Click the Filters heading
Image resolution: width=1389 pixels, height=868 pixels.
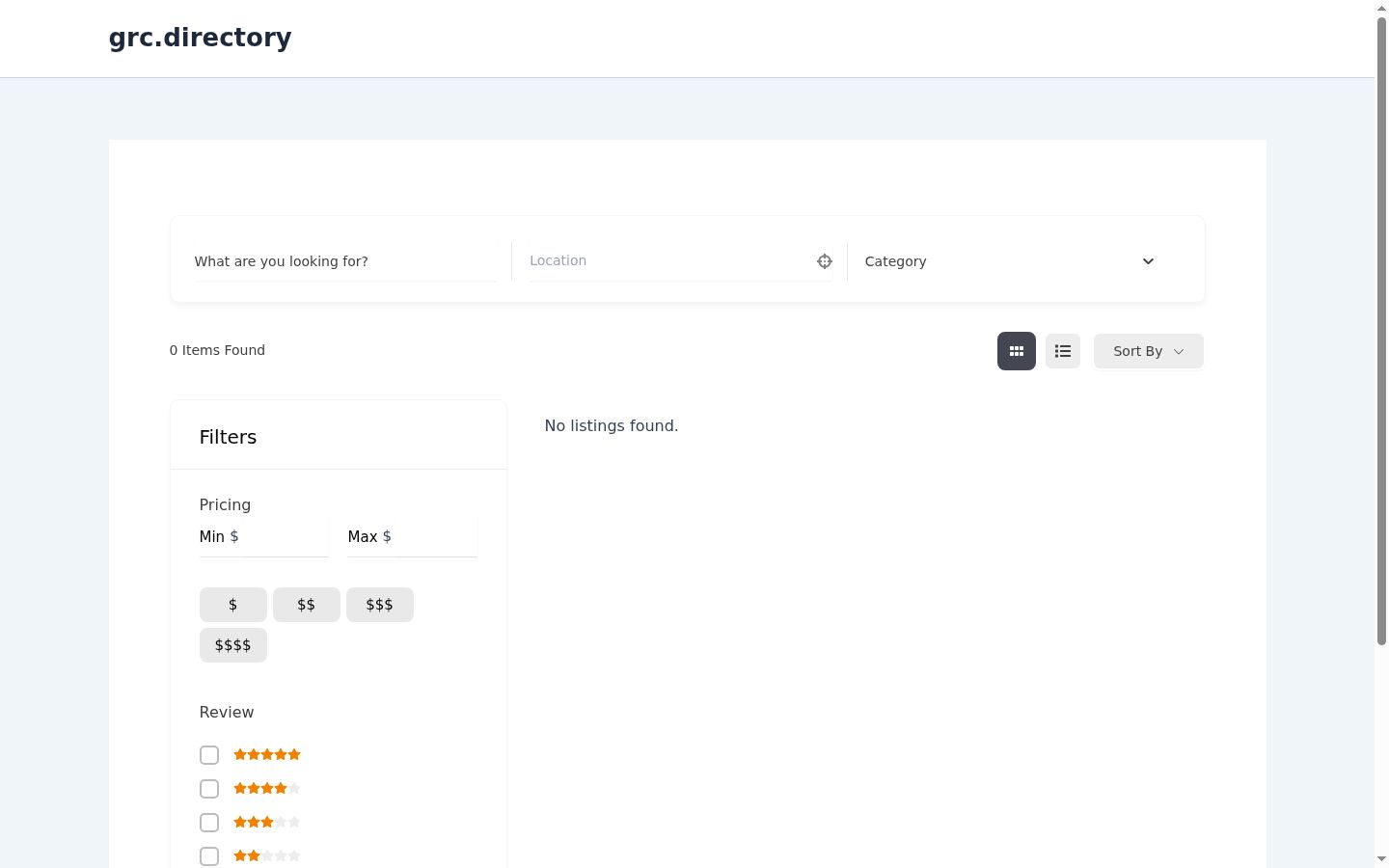228,437
